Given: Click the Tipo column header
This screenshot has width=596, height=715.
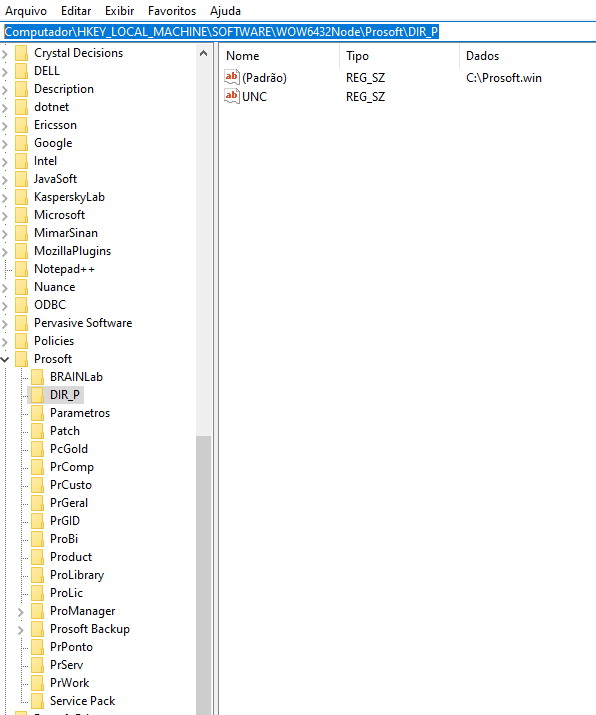Looking at the screenshot, I should pyautogui.click(x=399, y=56).
